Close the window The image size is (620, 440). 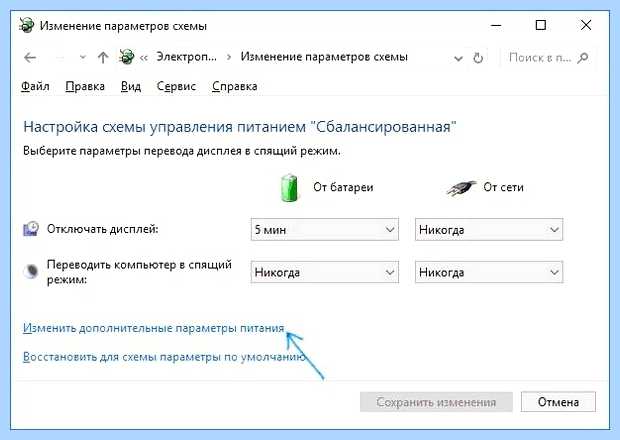tap(586, 26)
